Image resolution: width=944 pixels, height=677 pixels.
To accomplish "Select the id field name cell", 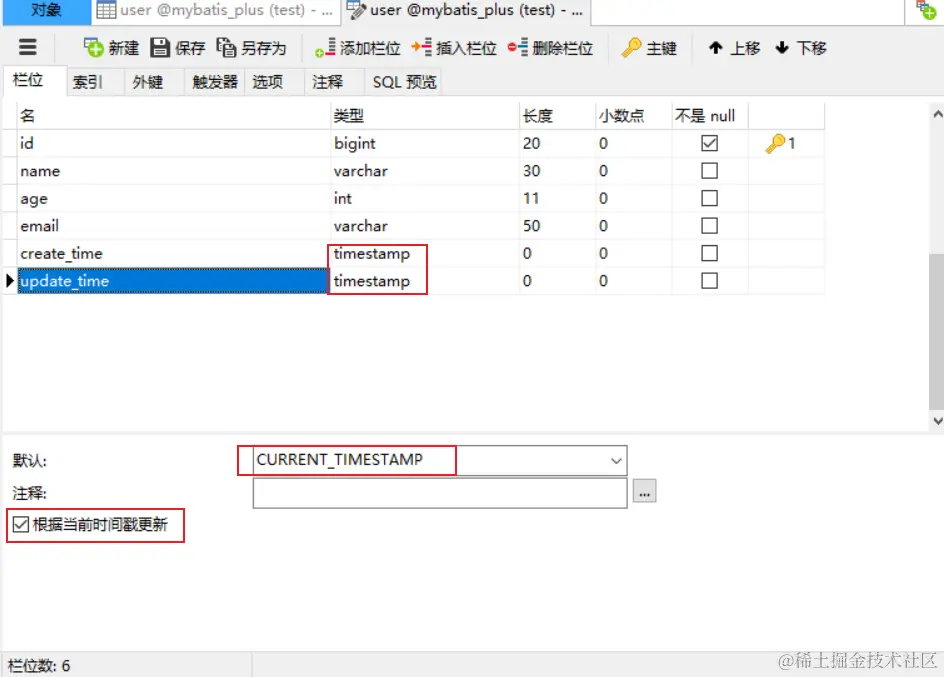I will tap(173, 143).
